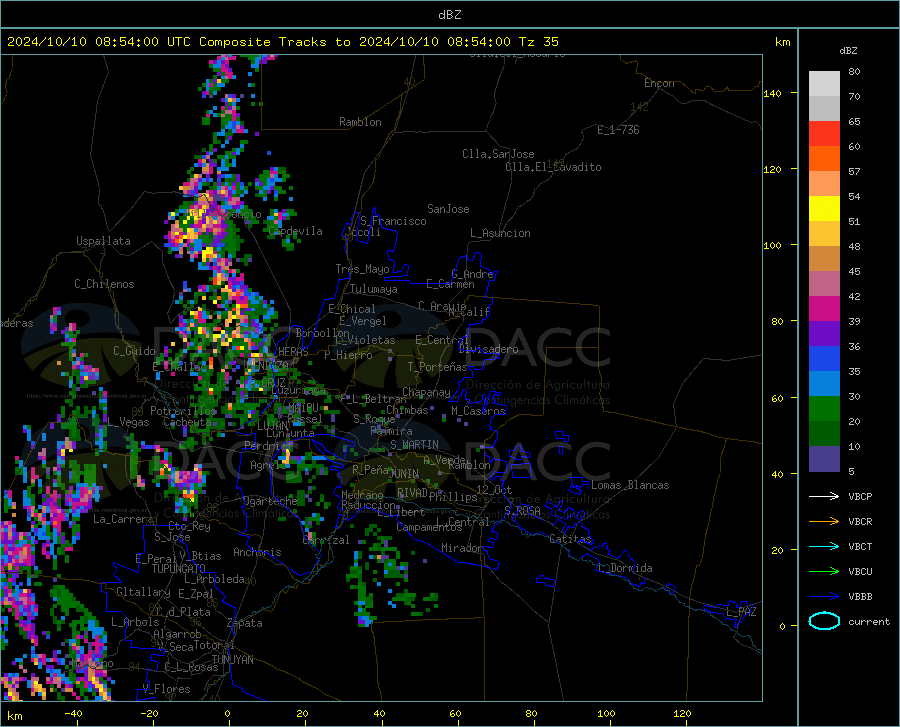The width and height of the screenshot is (900, 727).
Task: Click the 'V_Flores' label
Action: 166,689
